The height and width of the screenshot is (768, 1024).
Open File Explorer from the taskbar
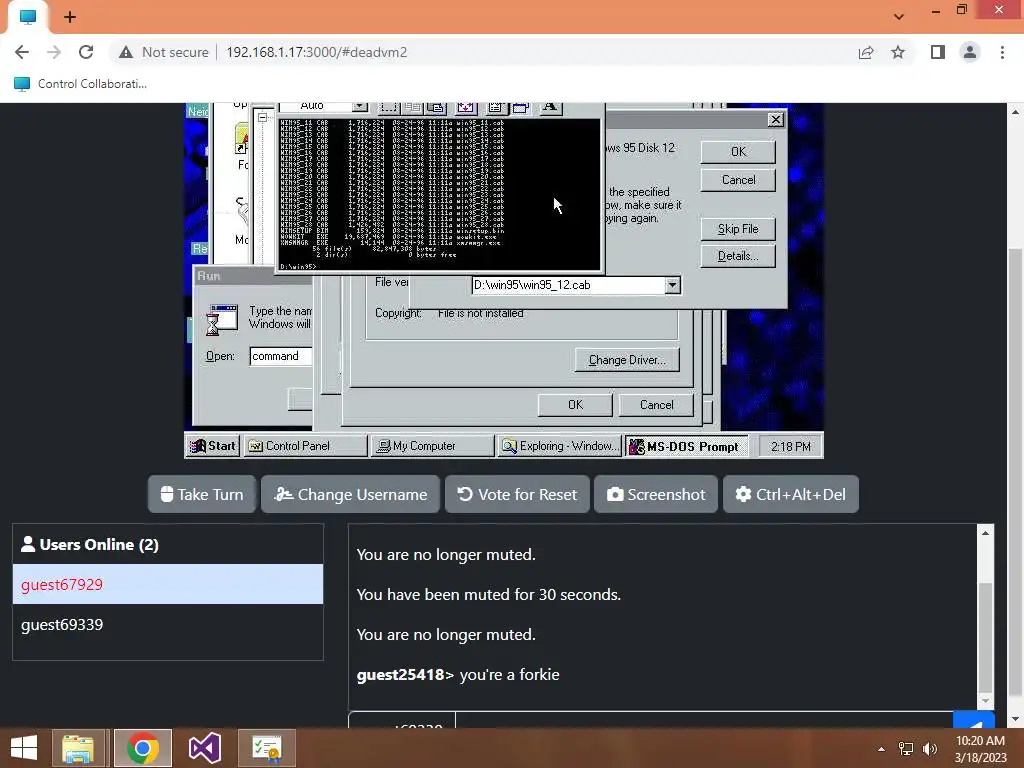pyautogui.click(x=78, y=748)
